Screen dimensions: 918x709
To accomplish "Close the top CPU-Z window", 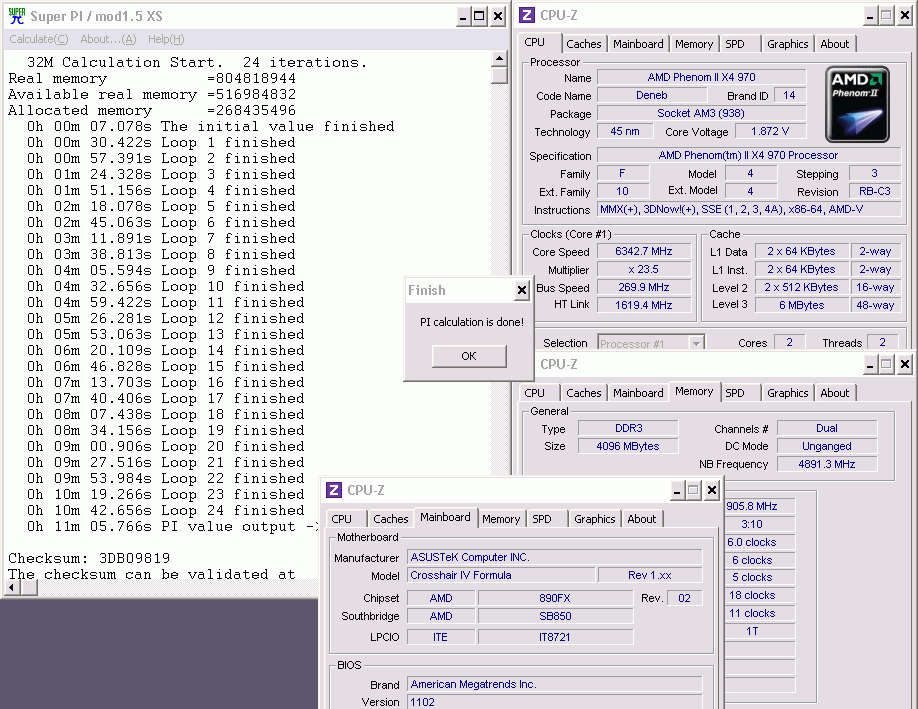I will coord(905,16).
